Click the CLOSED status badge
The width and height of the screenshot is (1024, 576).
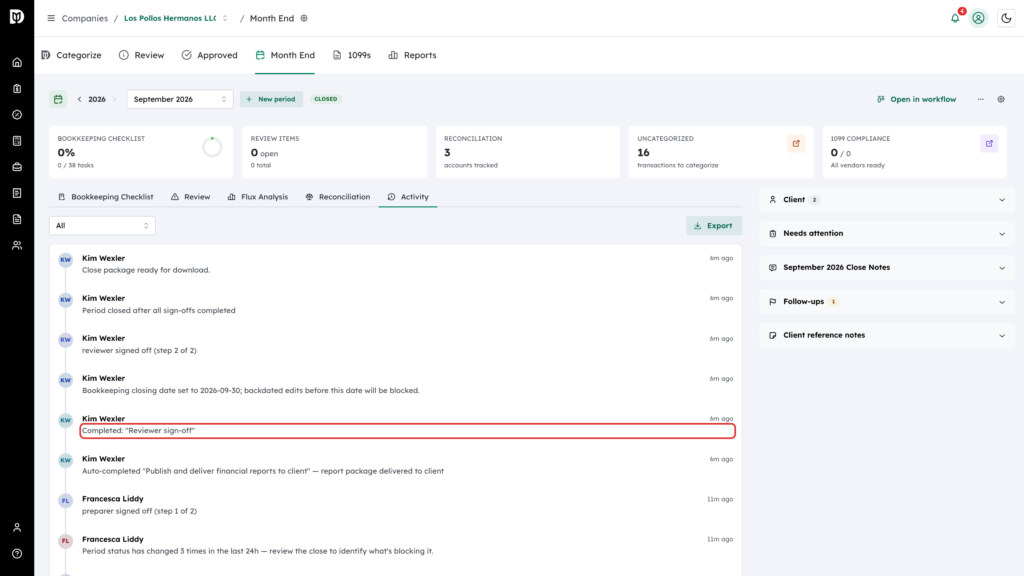(326, 99)
